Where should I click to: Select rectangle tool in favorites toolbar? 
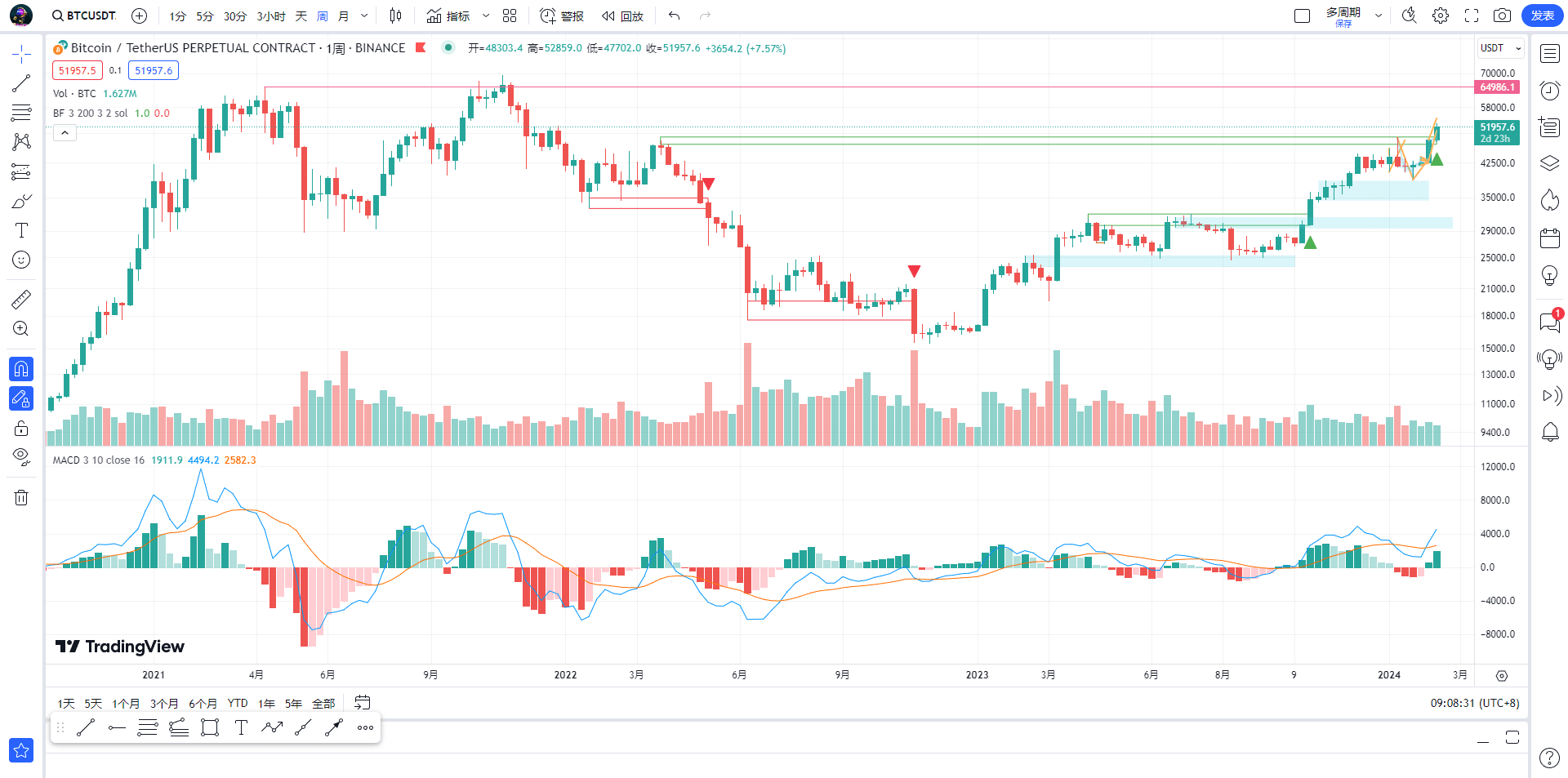[x=210, y=727]
